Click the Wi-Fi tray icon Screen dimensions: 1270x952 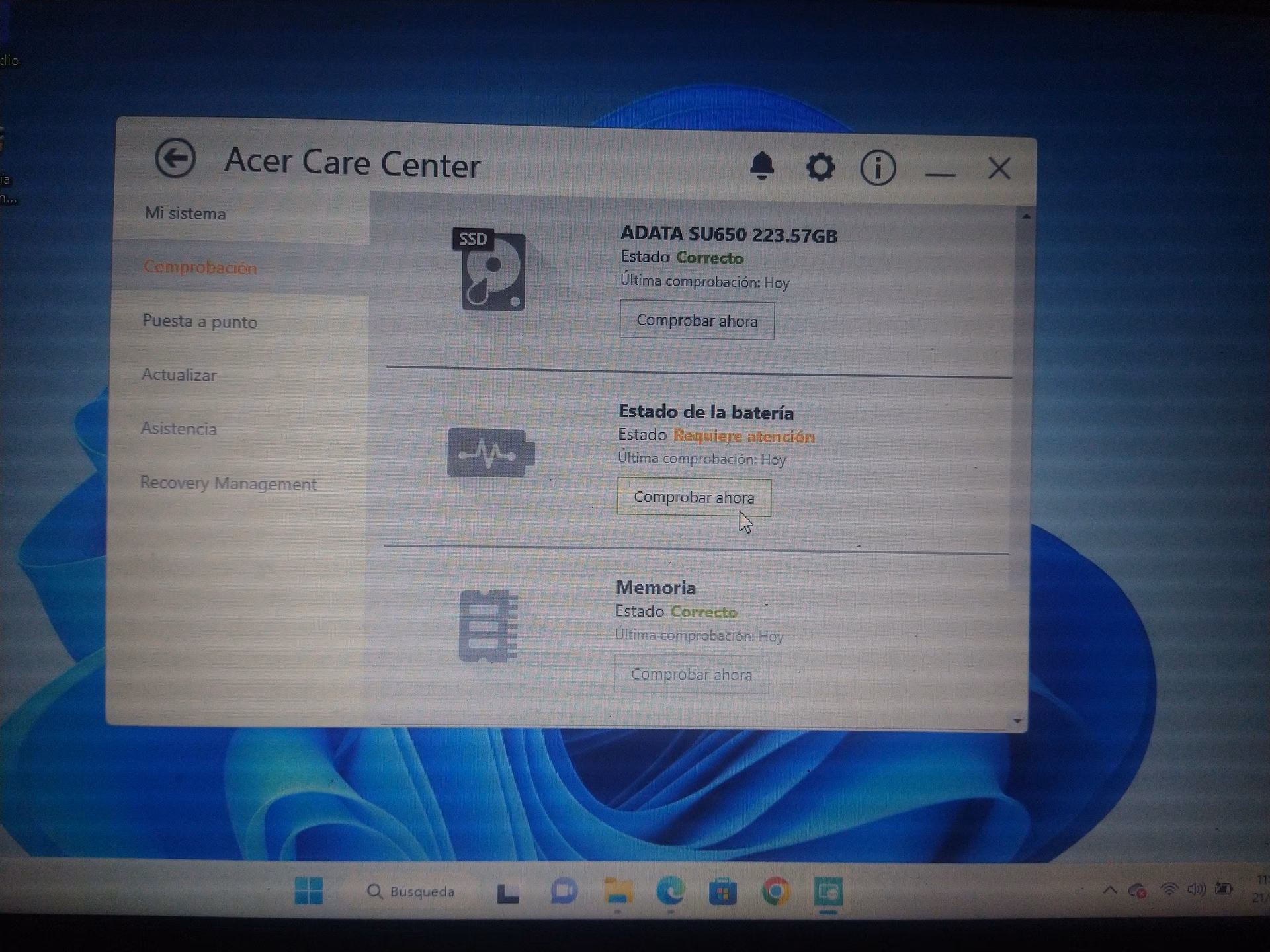[1169, 889]
